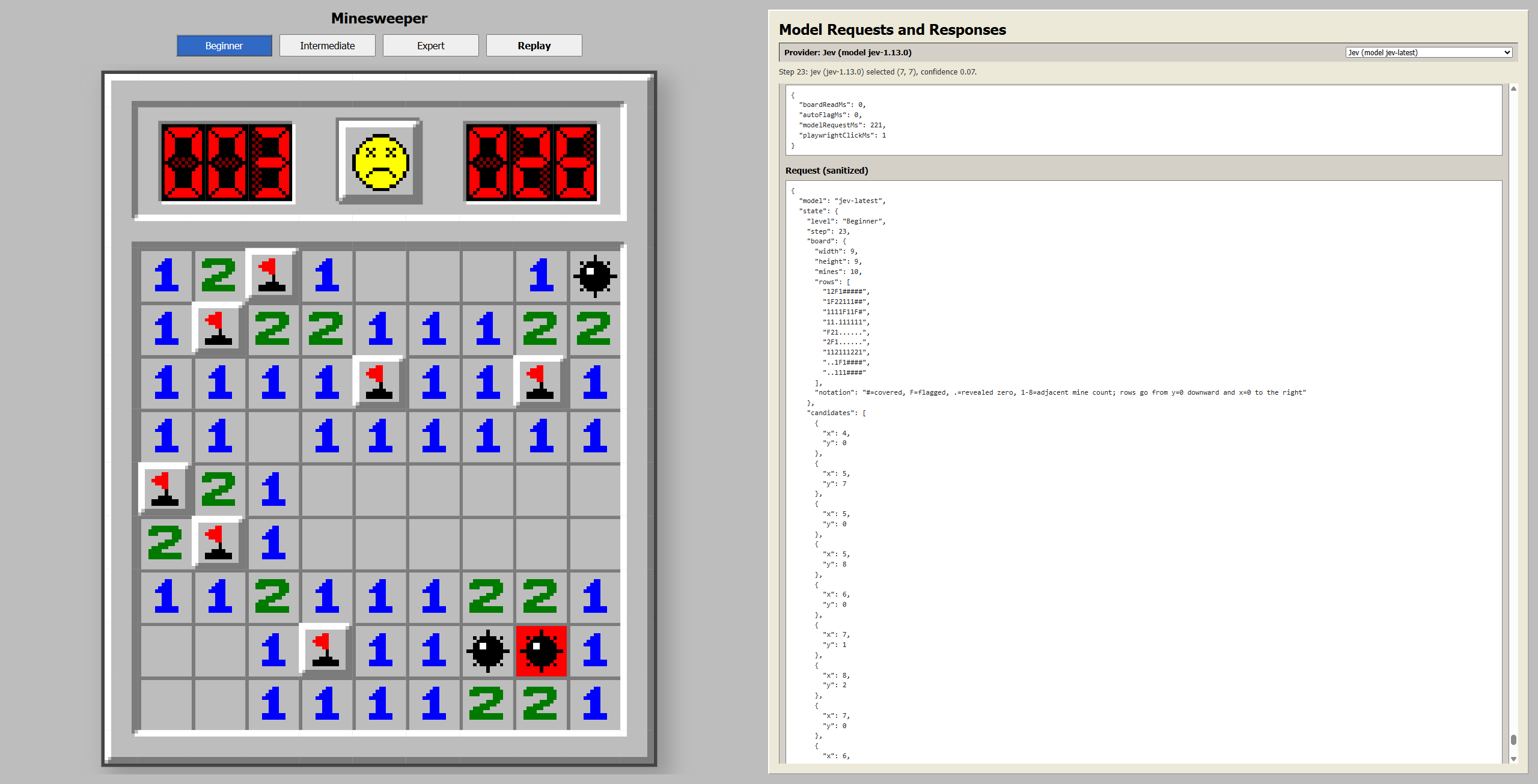Click the scrollbar thumb near the bottom
1538x784 pixels.
[x=1513, y=740]
